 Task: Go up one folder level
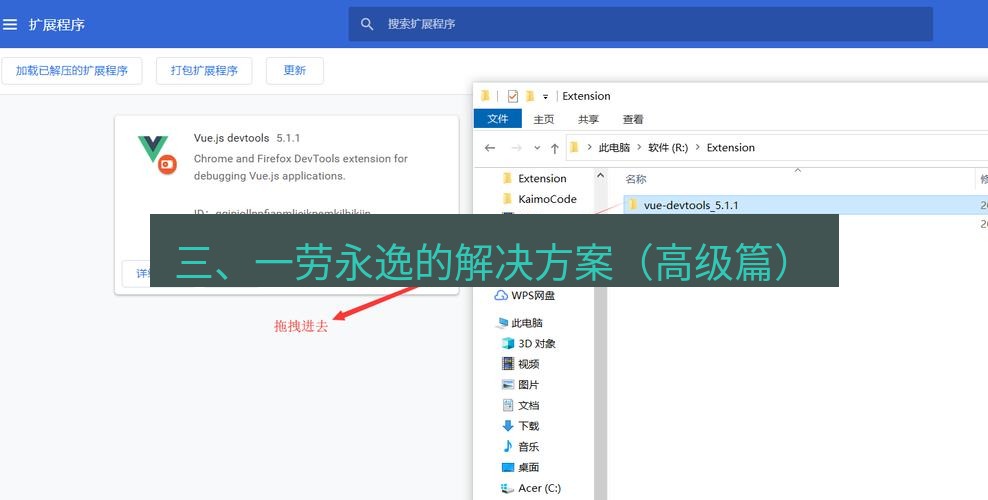[x=554, y=148]
